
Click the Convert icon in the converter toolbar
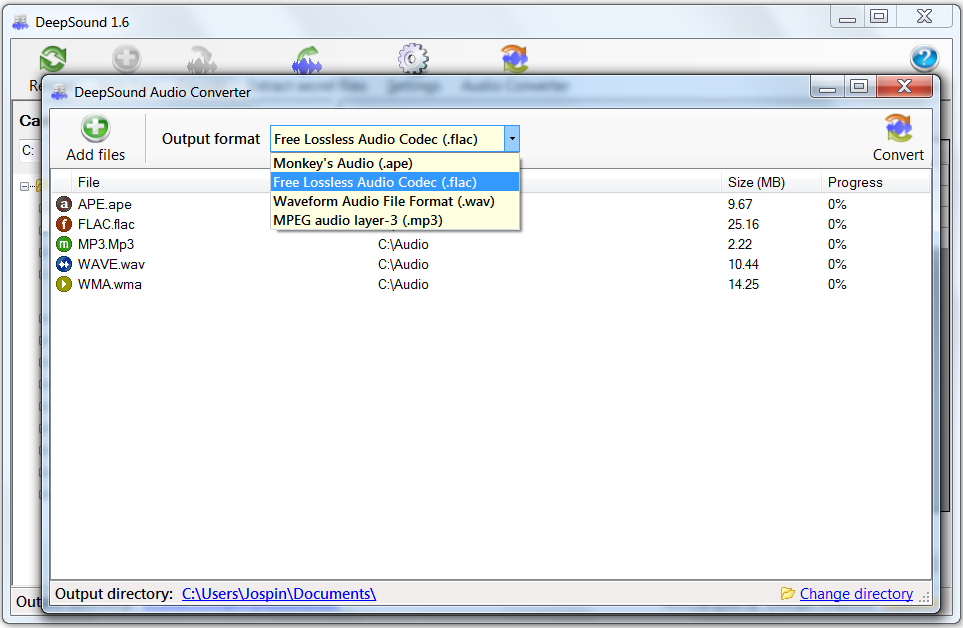tap(898, 128)
